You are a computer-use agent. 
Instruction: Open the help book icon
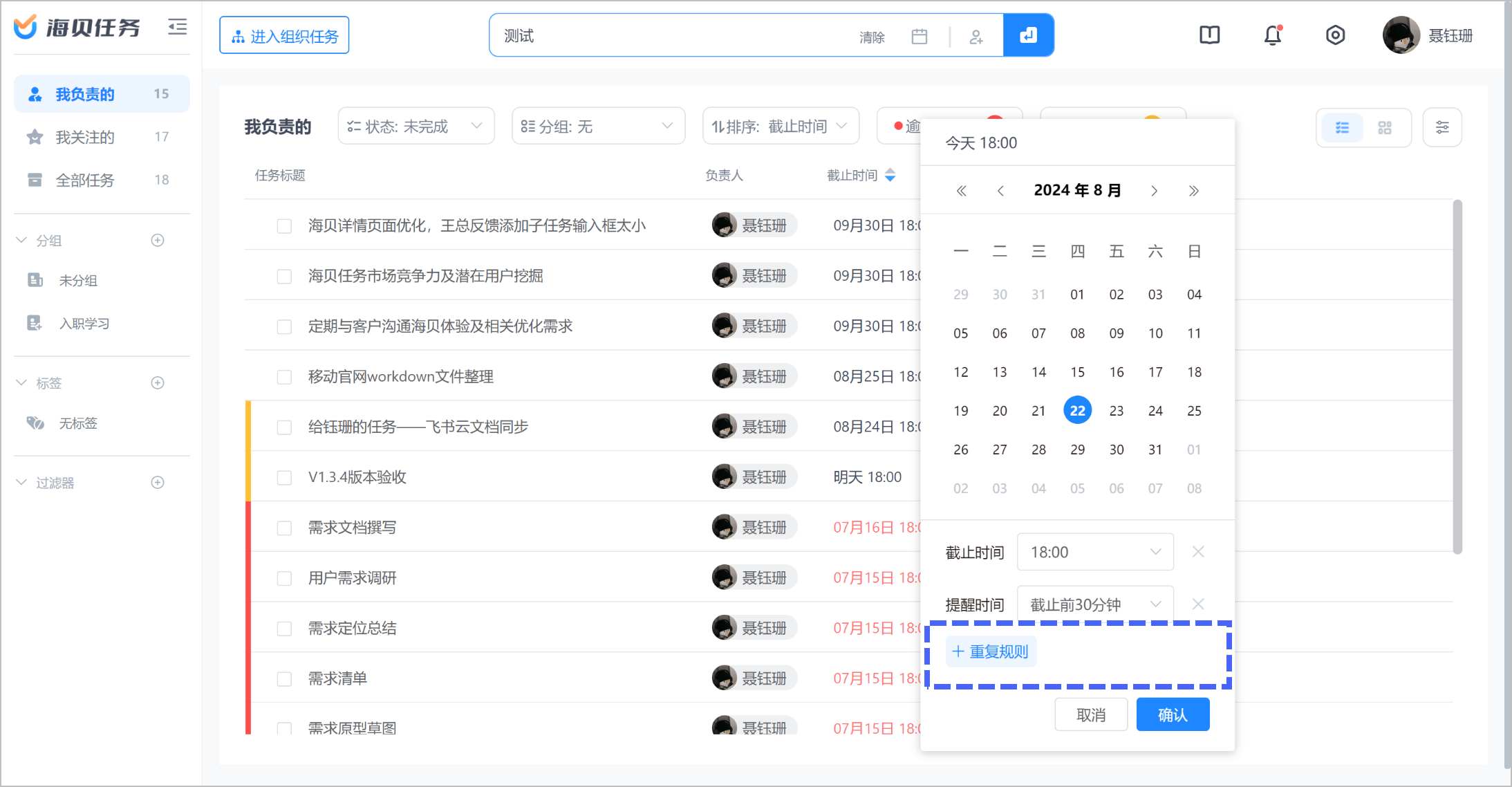click(x=1209, y=35)
